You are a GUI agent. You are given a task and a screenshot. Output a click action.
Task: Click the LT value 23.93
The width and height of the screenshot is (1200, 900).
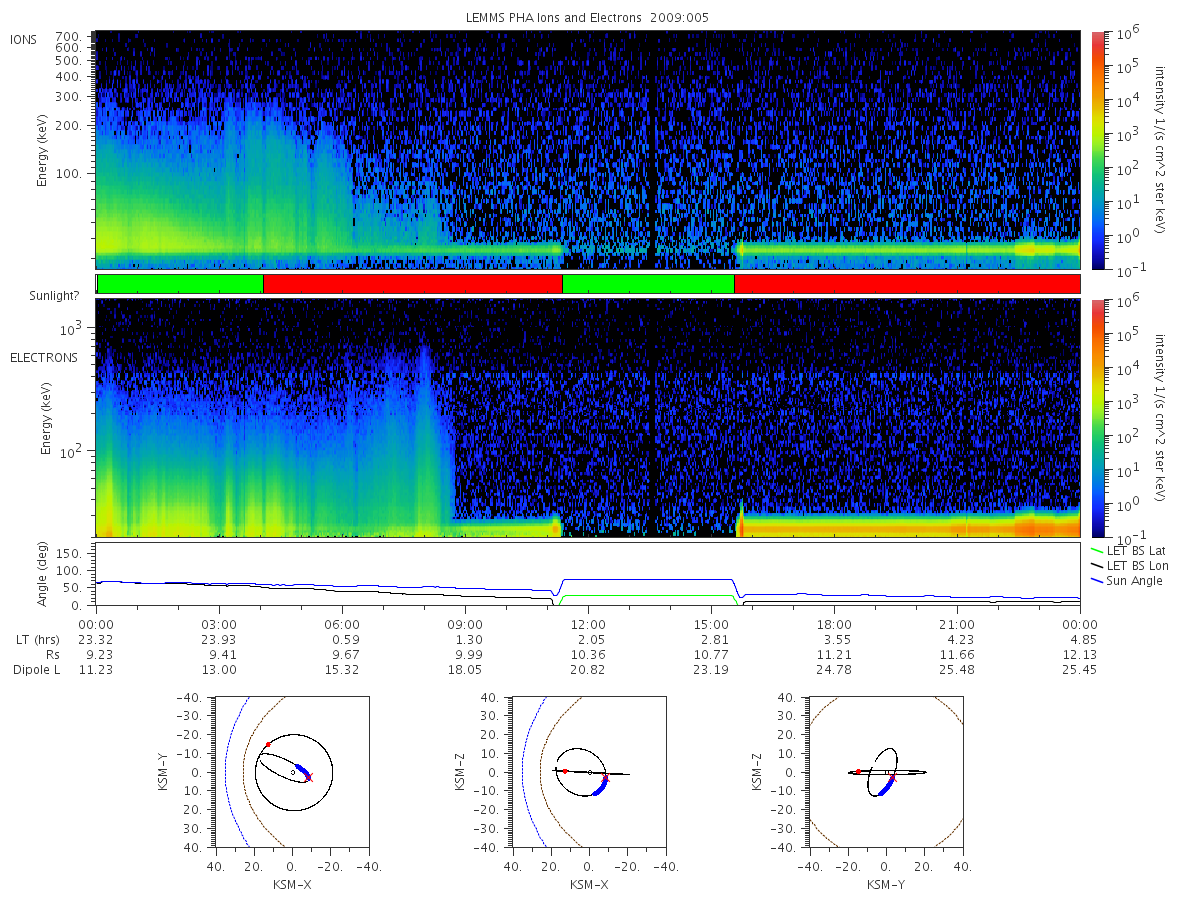[219, 640]
